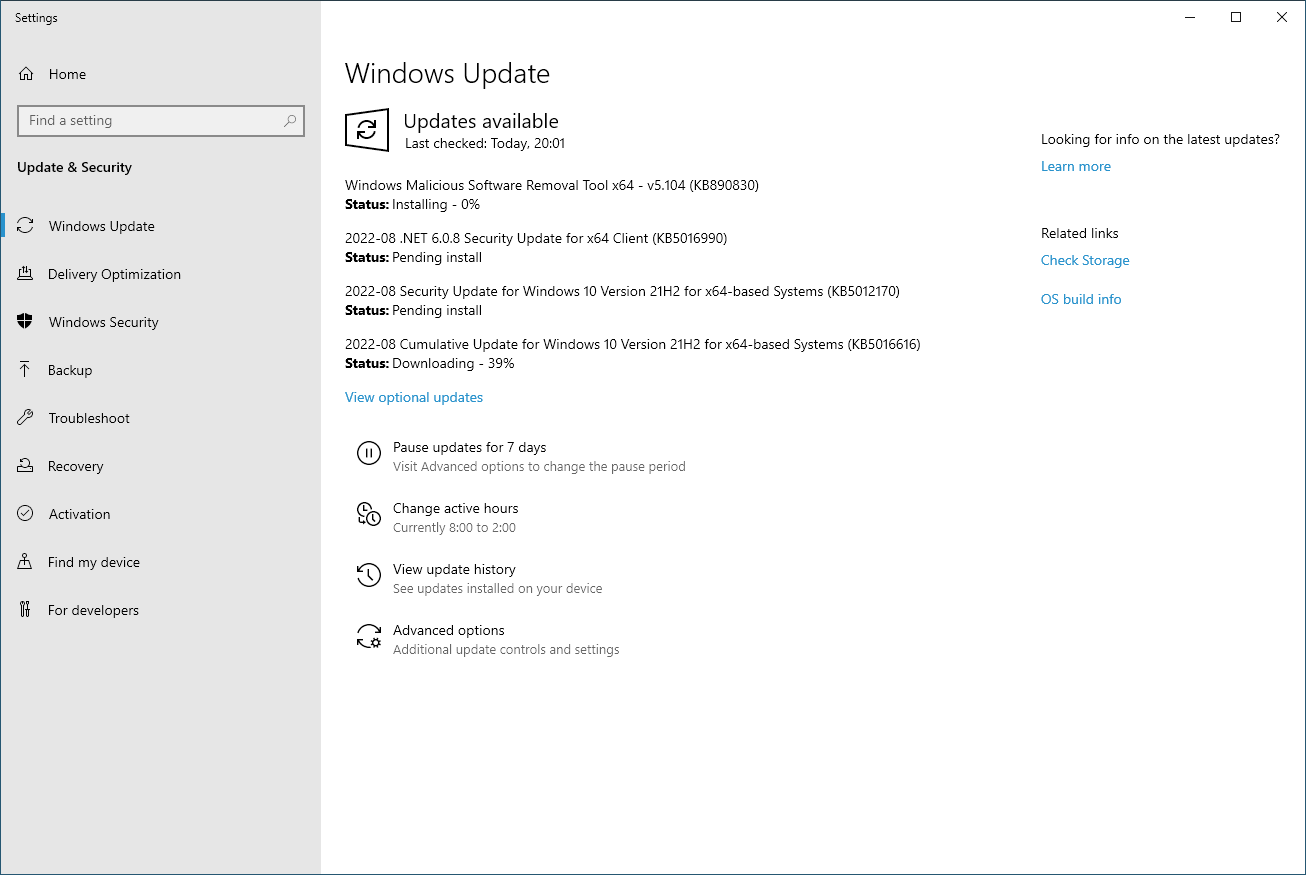Maximize the Settings window
The width and height of the screenshot is (1306, 875).
coord(1236,17)
